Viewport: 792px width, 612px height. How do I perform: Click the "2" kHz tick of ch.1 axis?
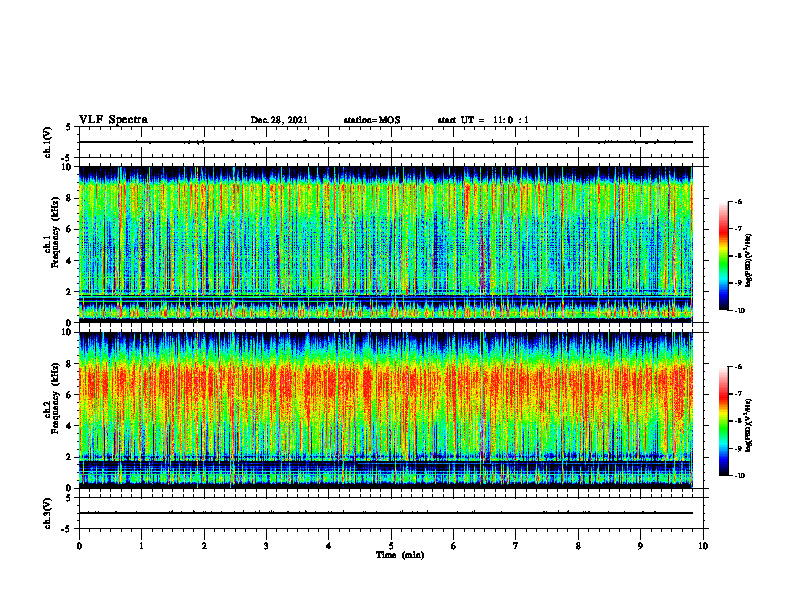(69, 291)
